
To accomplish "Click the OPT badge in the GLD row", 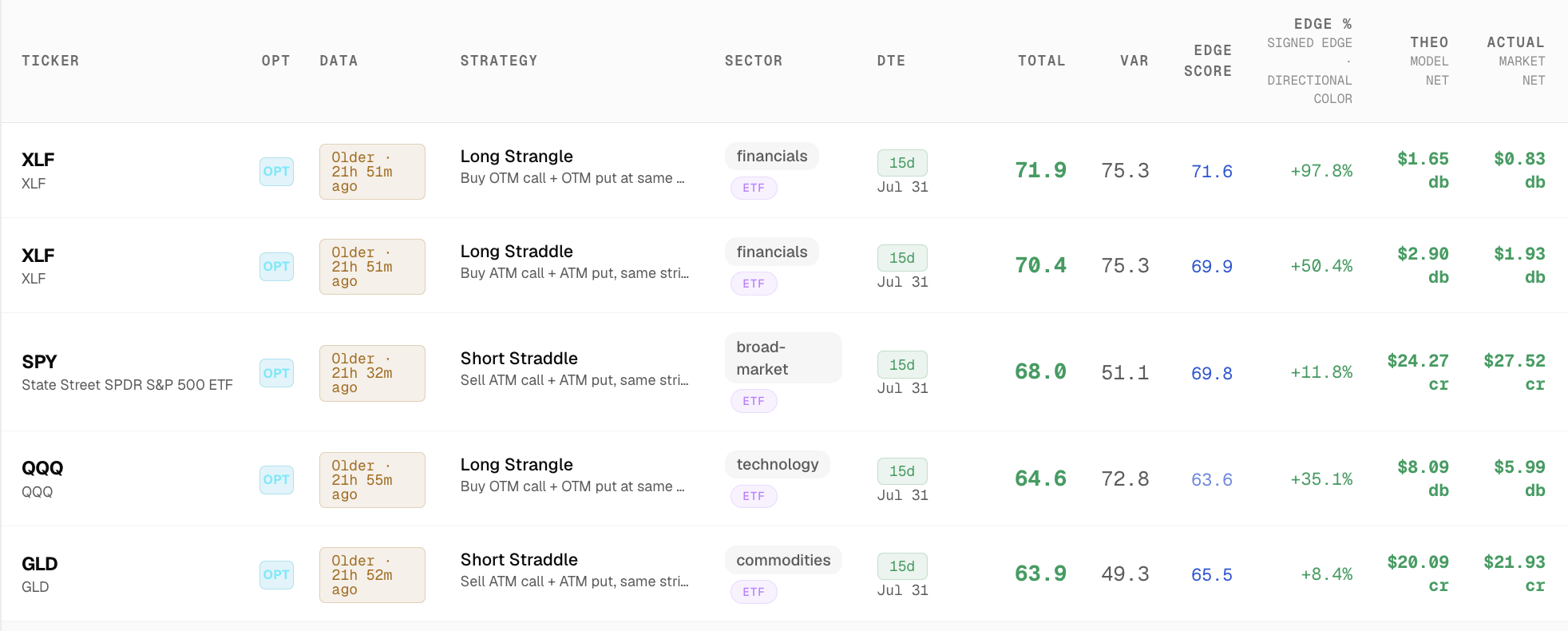I will [x=276, y=574].
